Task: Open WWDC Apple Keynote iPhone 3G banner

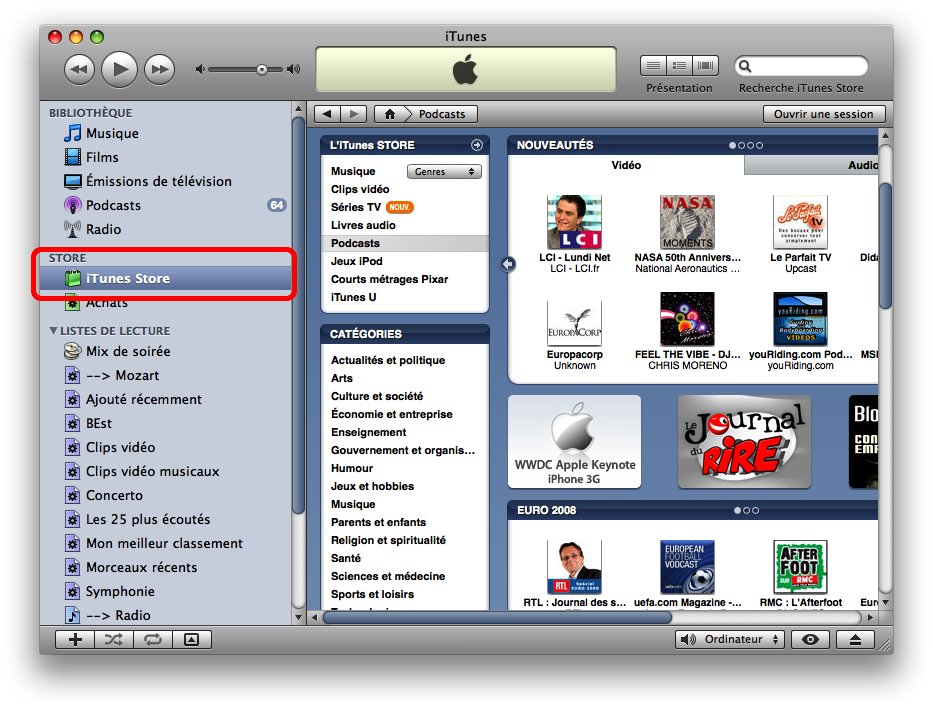Action: pos(575,442)
